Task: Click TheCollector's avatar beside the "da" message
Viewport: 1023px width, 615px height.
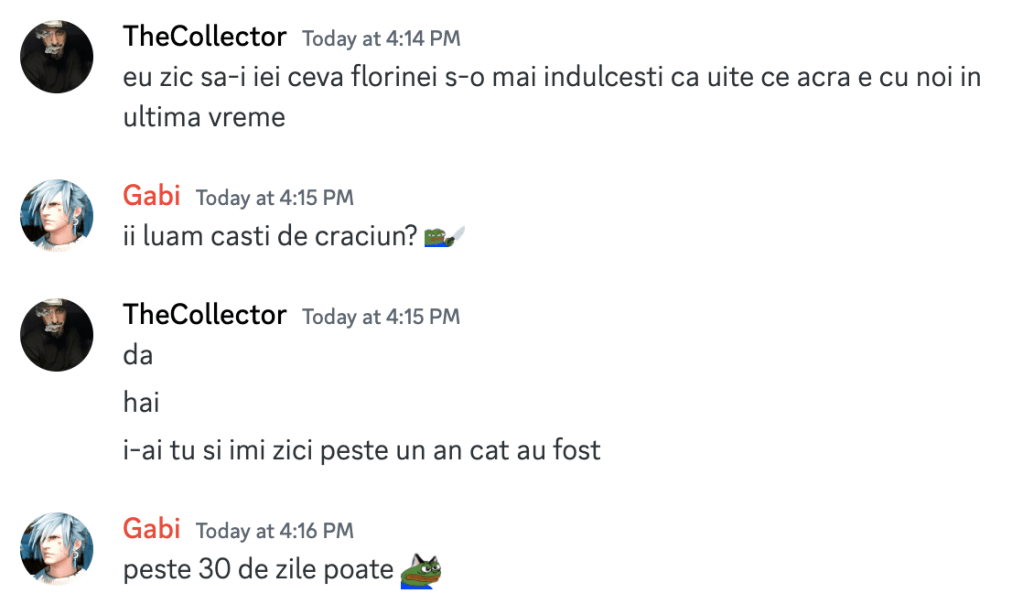Action: 57,335
